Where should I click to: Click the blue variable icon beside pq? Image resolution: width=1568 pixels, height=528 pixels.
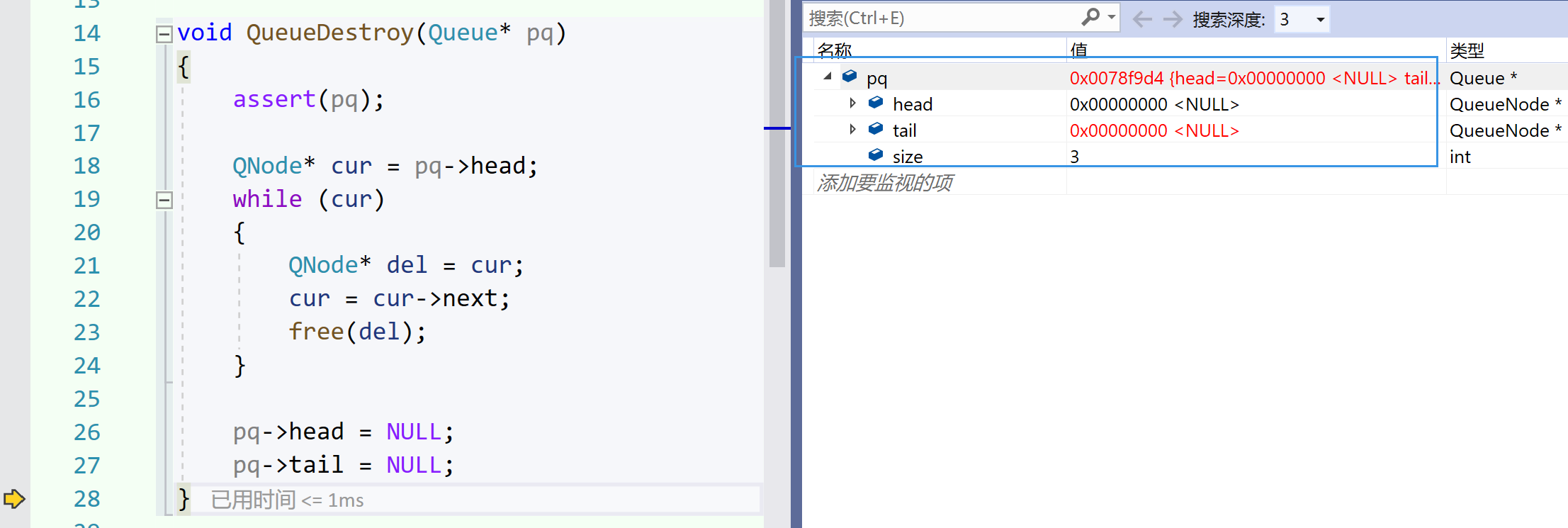tap(850, 76)
